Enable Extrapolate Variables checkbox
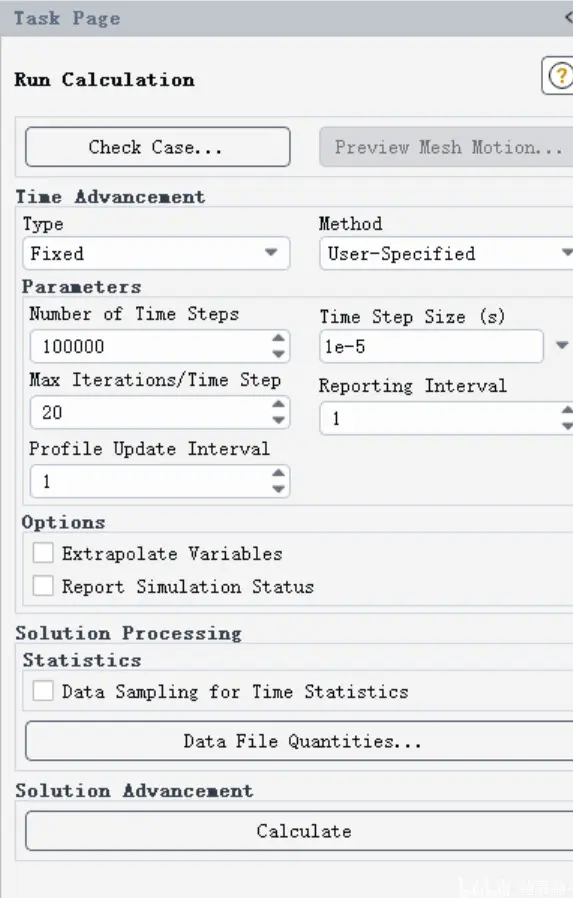 (x=43, y=553)
